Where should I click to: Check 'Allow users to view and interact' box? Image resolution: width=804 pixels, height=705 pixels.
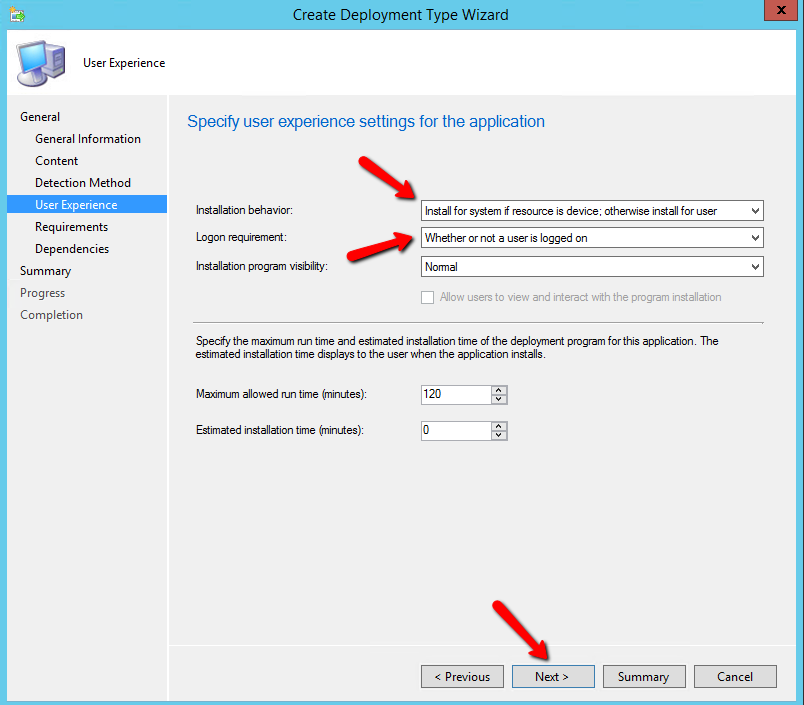pyautogui.click(x=428, y=297)
